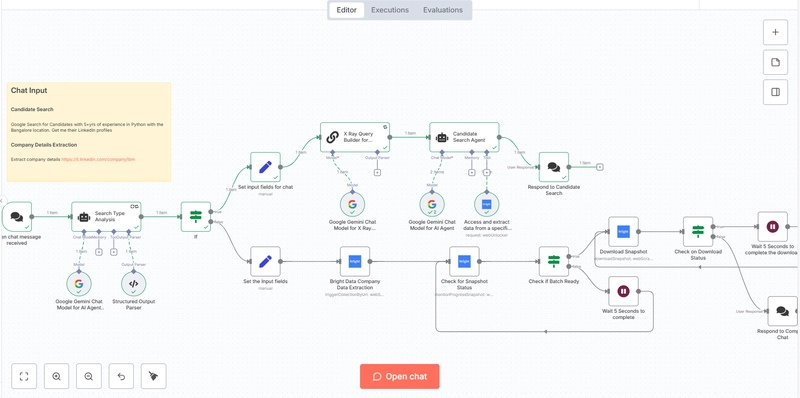The height and width of the screenshot is (398, 800).
Task: Add a sticky note using the note icon
Action: [x=776, y=62]
